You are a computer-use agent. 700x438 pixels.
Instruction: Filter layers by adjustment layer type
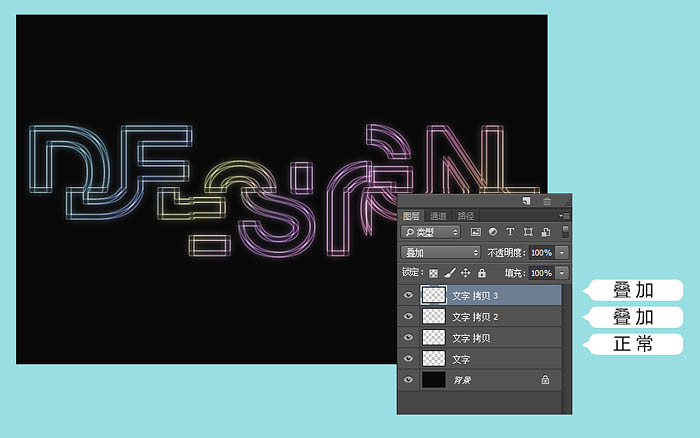[x=493, y=232]
